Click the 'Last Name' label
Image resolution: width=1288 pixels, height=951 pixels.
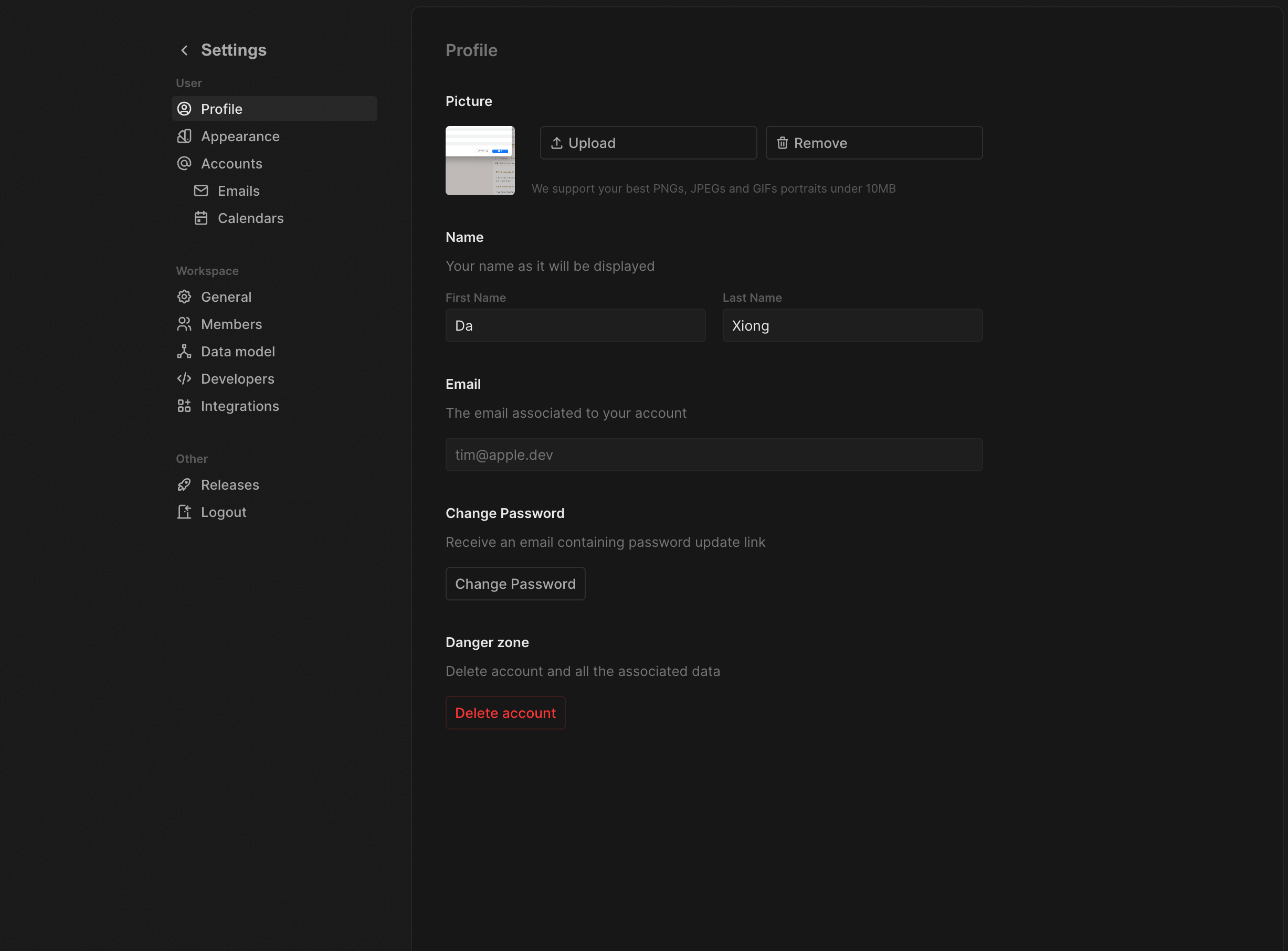pos(752,298)
